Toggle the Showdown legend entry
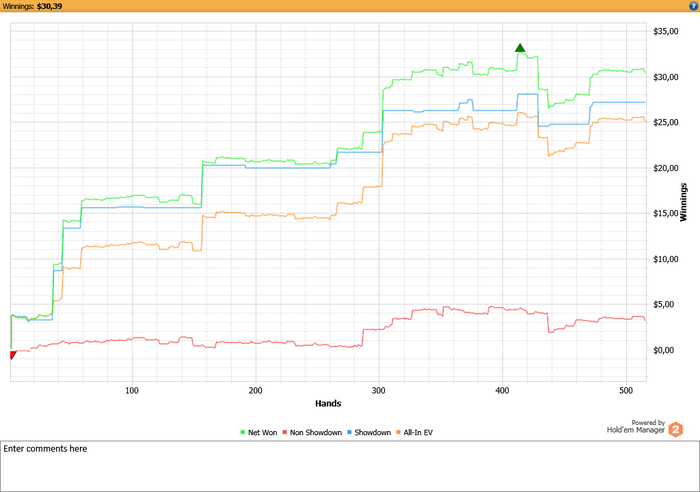This screenshot has width=700, height=492. pos(369,432)
